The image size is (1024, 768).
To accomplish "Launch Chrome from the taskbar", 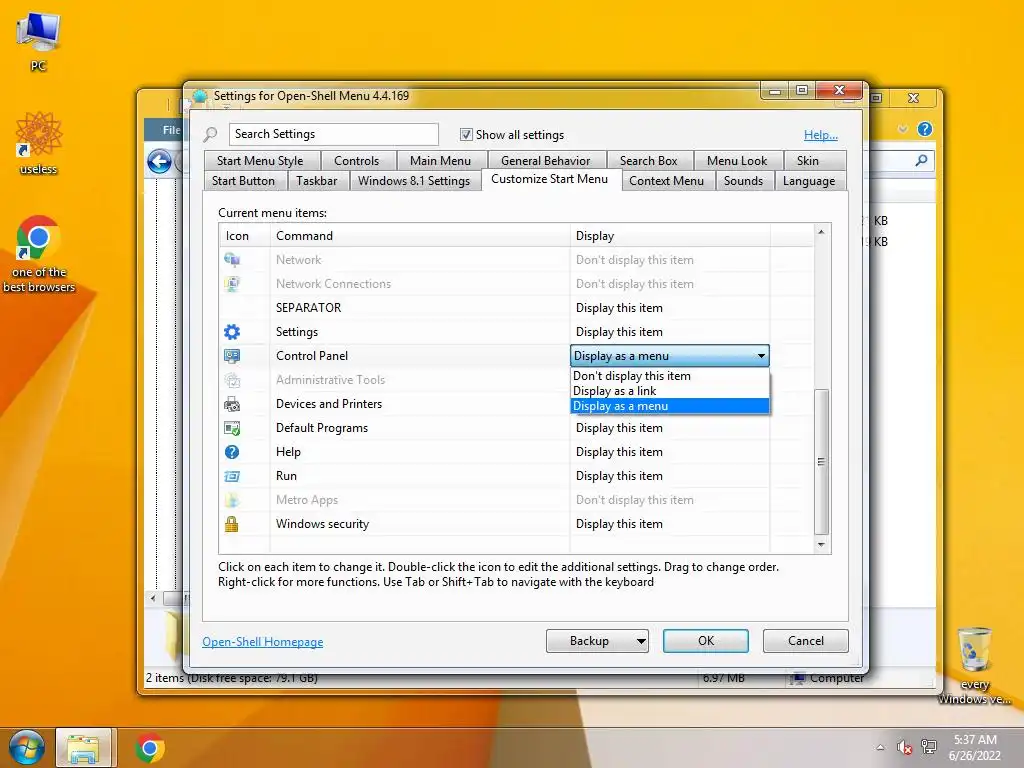I will tap(150, 748).
